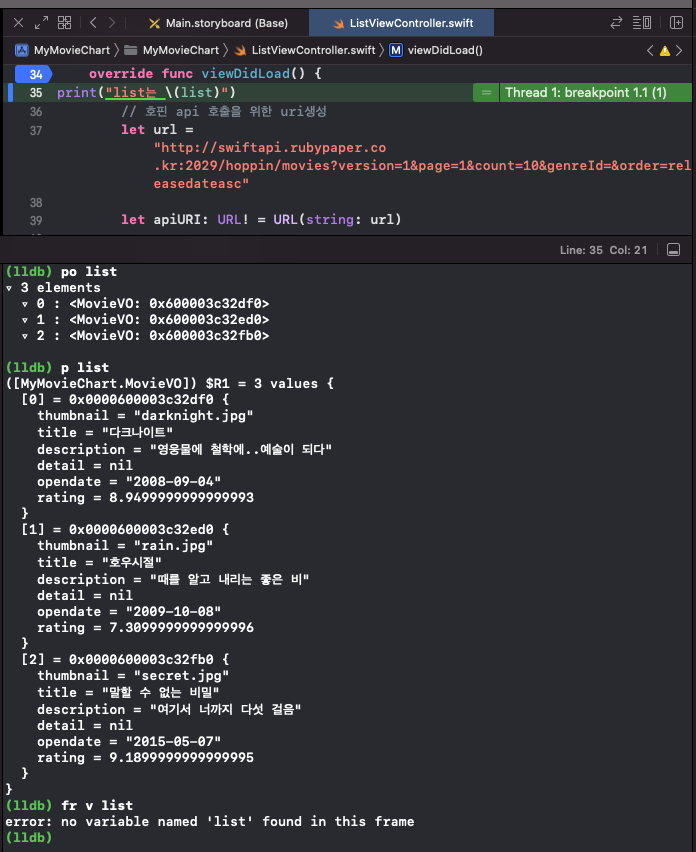Open related items grid menu
Image resolution: width=696 pixels, height=852 pixels.
click(x=65, y=23)
